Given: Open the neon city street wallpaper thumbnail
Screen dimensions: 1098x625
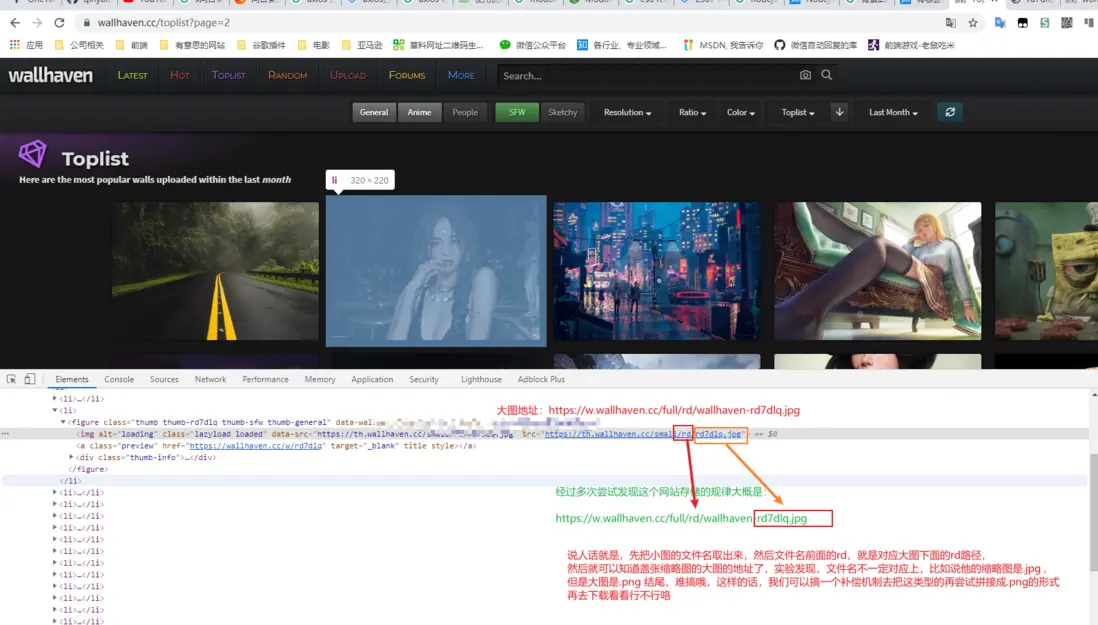Looking at the screenshot, I should [x=657, y=272].
